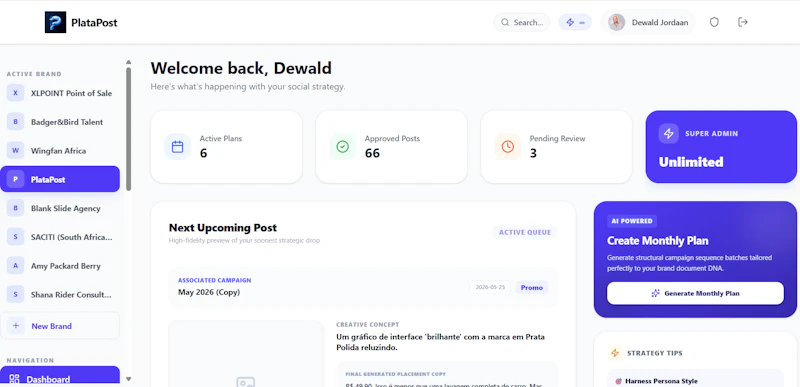
Task: Click the Dashboard grid icon in navigation
Action: (x=14, y=379)
